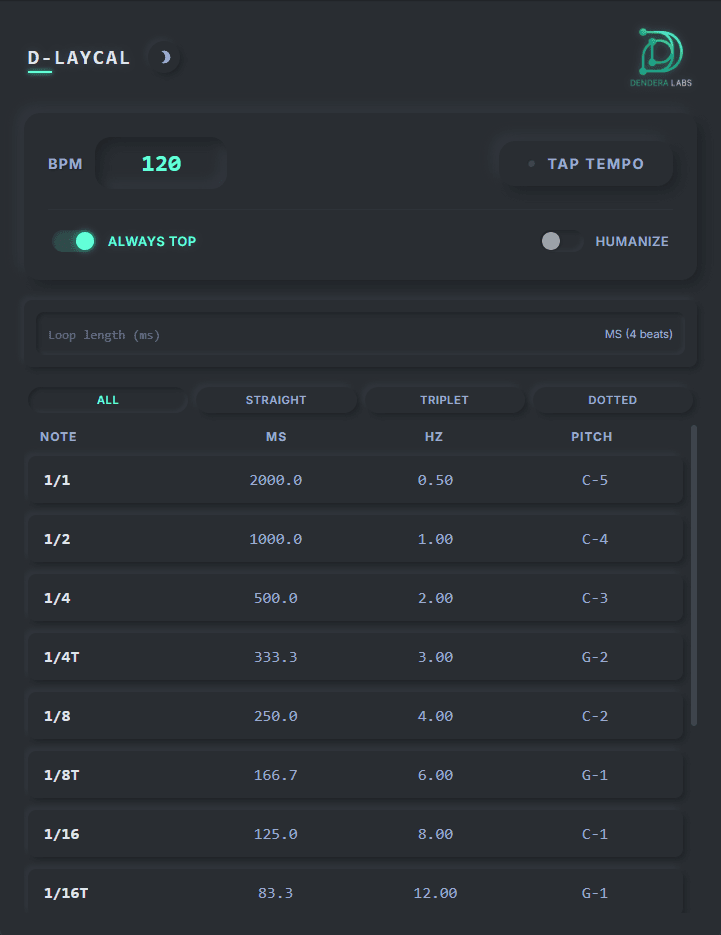Click the C-3 pitch value
721x935 pixels.
click(595, 598)
